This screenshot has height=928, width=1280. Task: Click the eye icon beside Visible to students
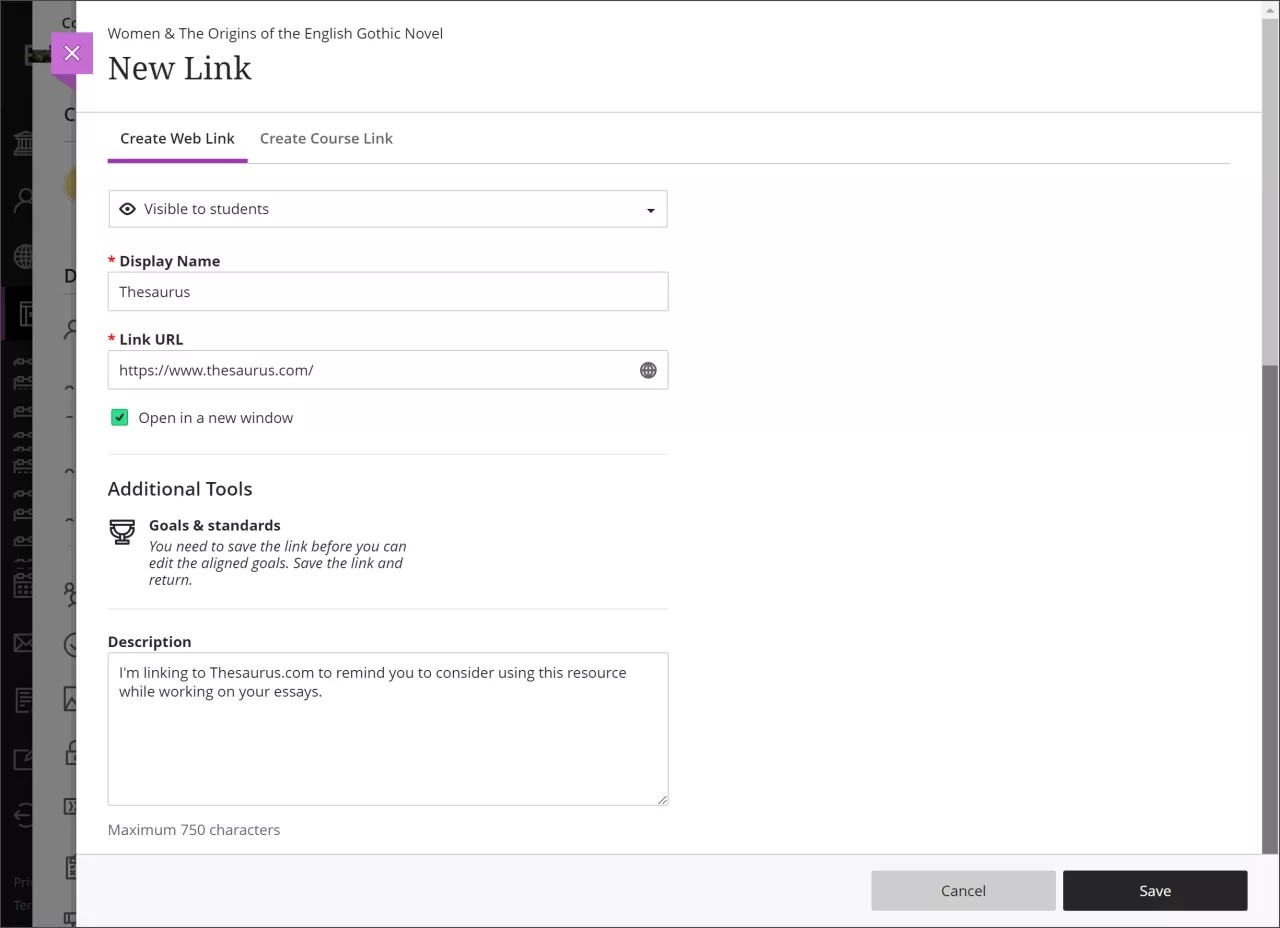tap(127, 208)
